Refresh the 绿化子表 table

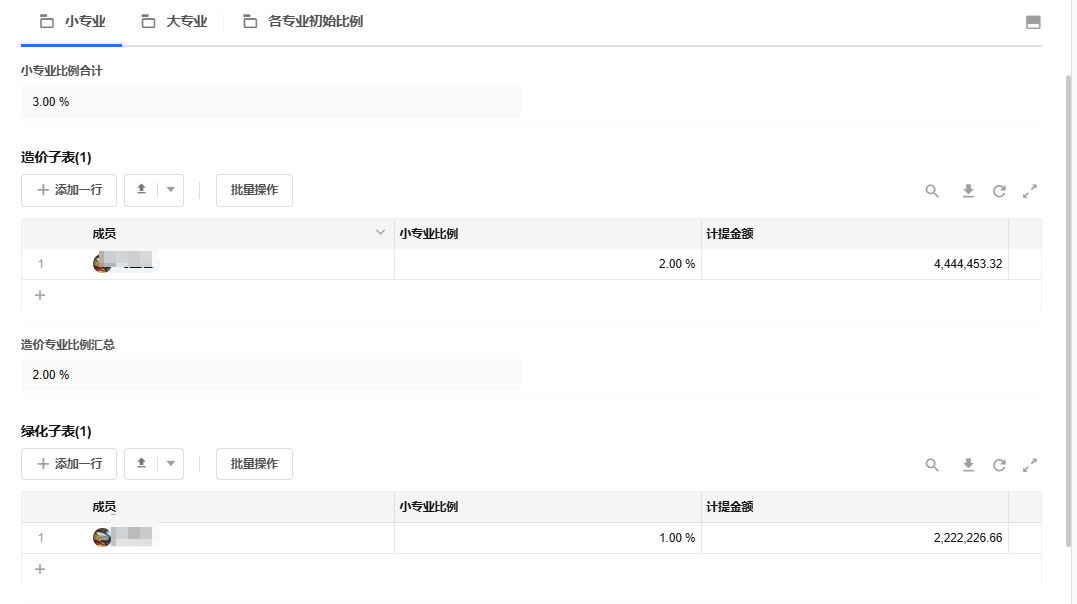[x=999, y=465]
